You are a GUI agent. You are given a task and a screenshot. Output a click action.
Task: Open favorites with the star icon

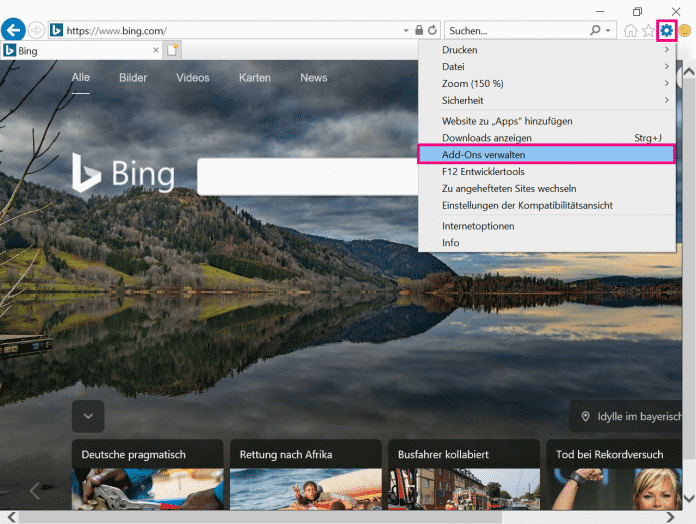pyautogui.click(x=648, y=31)
